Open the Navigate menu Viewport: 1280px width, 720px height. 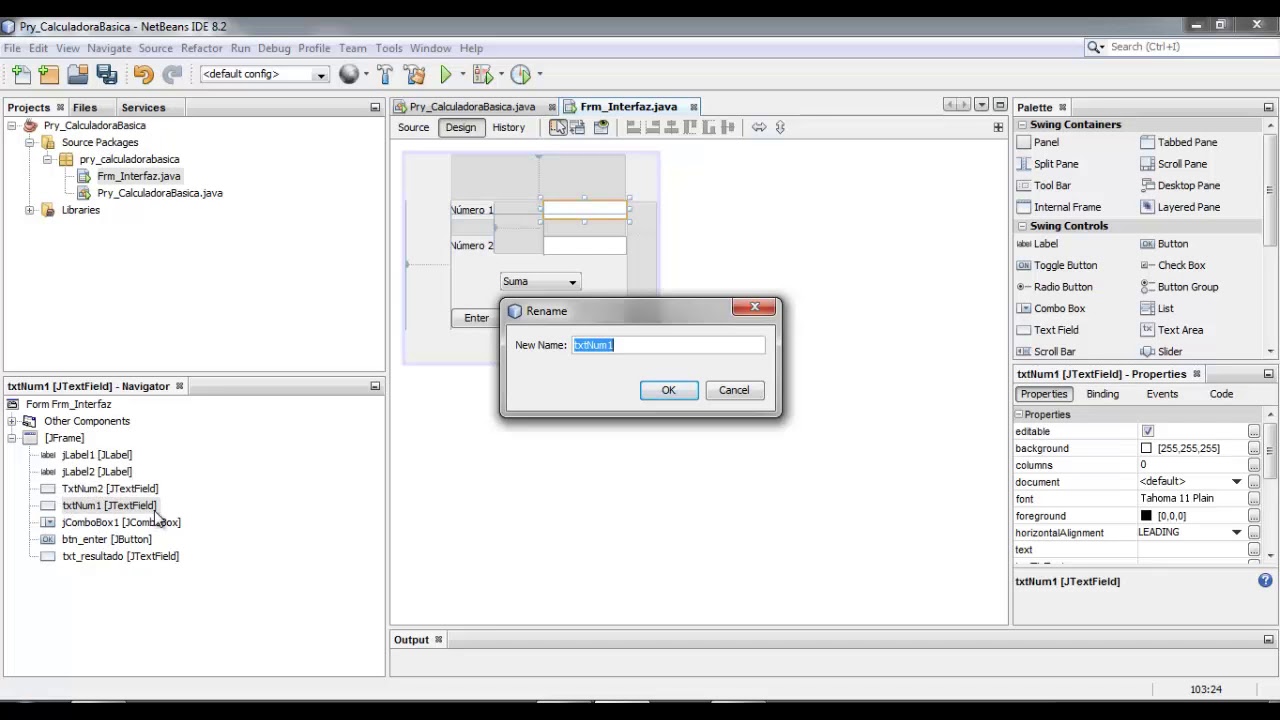pyautogui.click(x=109, y=48)
